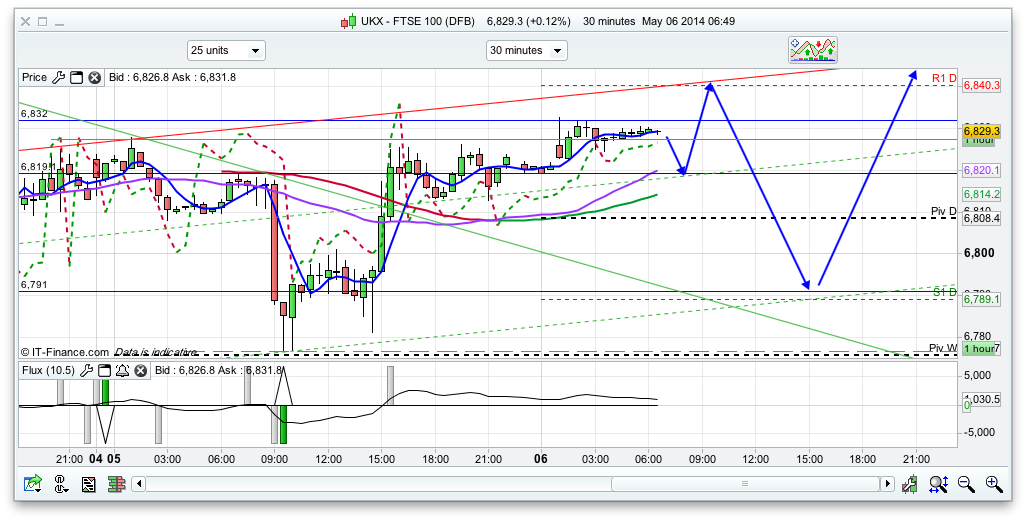1026x521 pixels.
Task: Select the R1 D 6,840.3 price label
Action: click(x=981, y=86)
